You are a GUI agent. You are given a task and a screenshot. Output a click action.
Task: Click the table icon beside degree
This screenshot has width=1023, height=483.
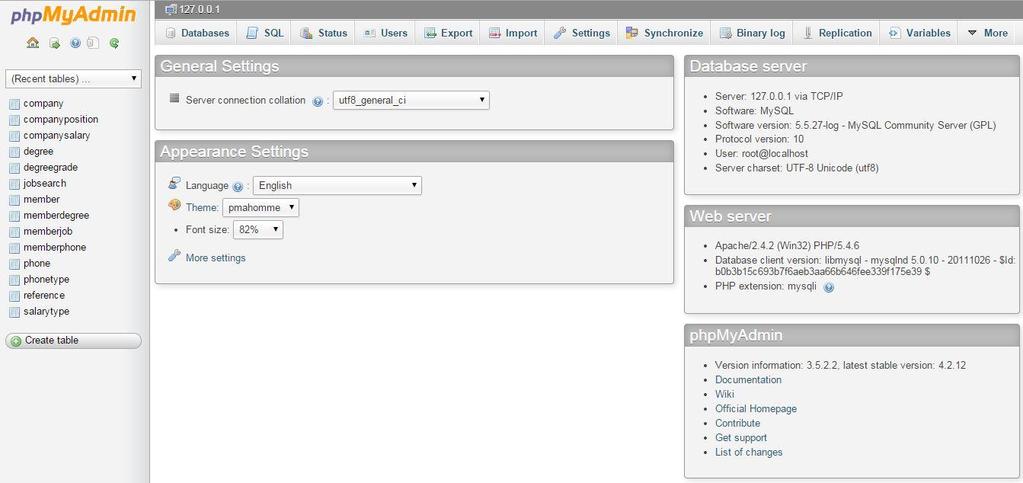(x=14, y=151)
